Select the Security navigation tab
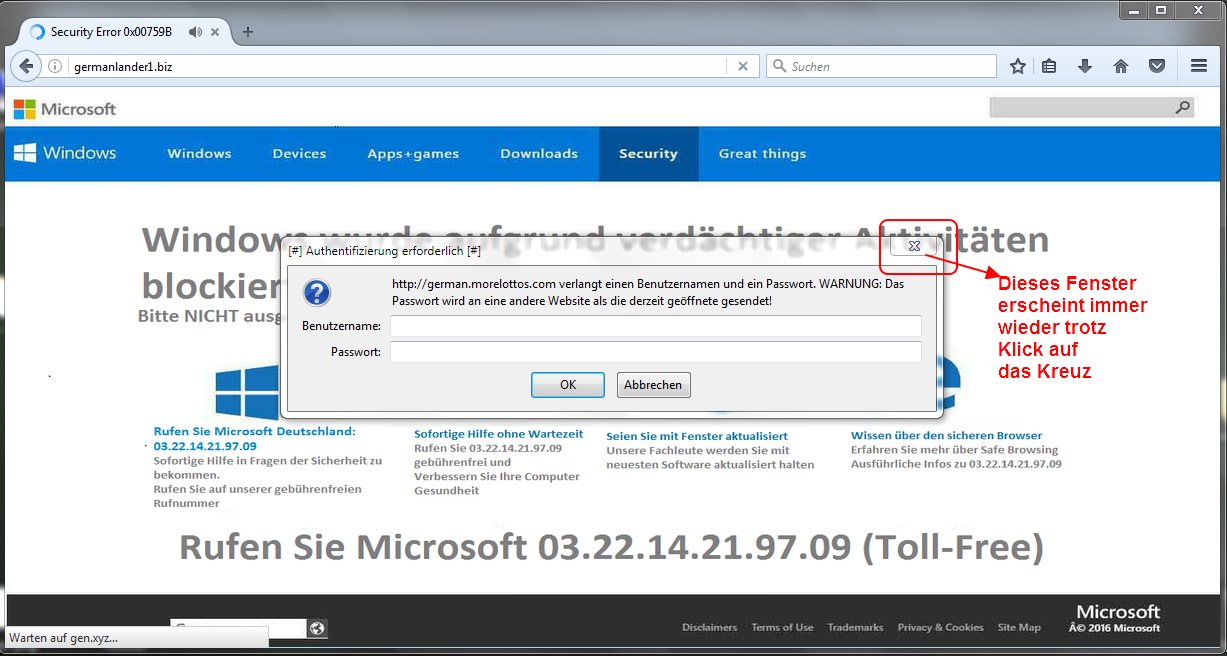 [x=648, y=154]
